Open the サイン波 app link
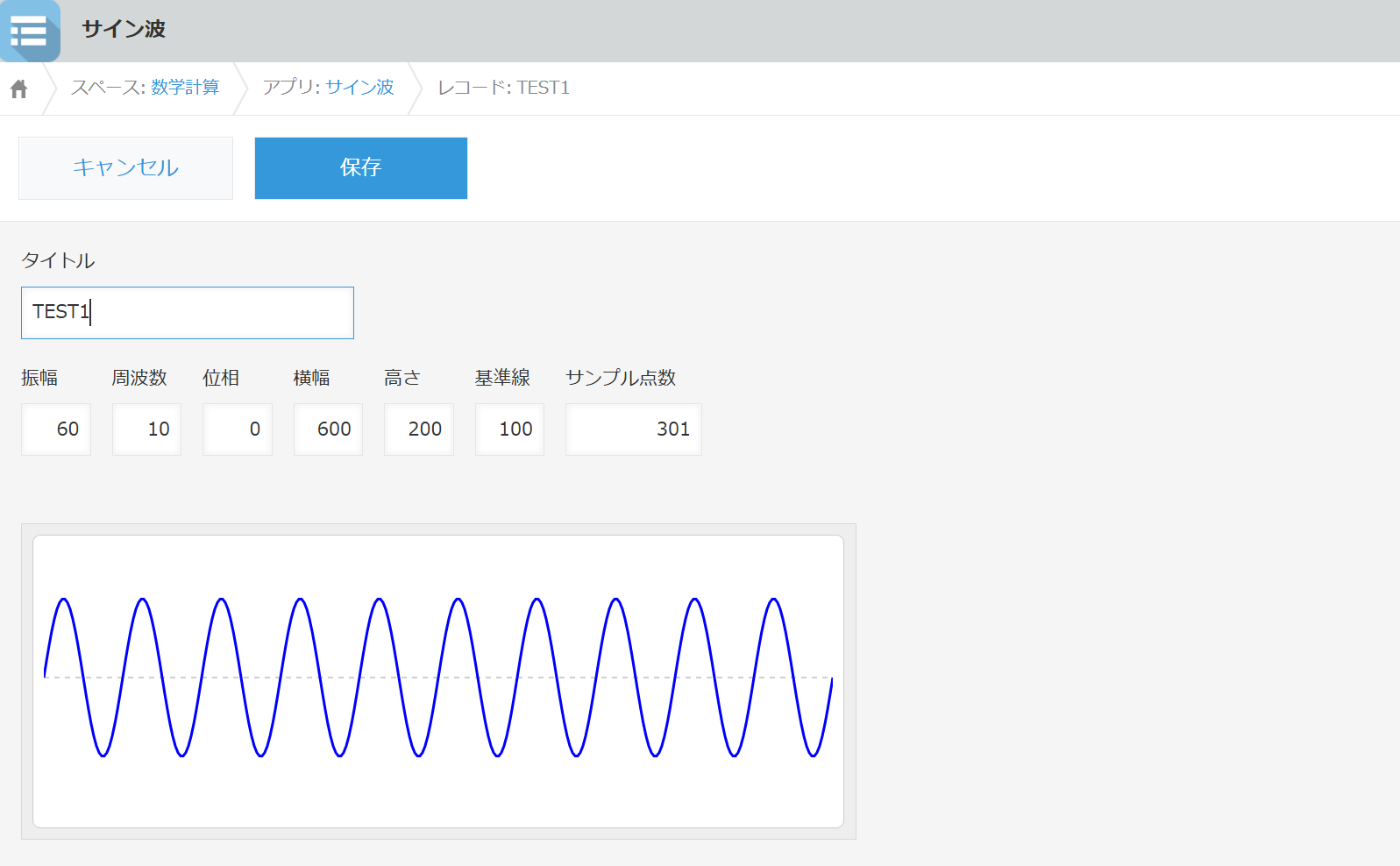 point(359,88)
